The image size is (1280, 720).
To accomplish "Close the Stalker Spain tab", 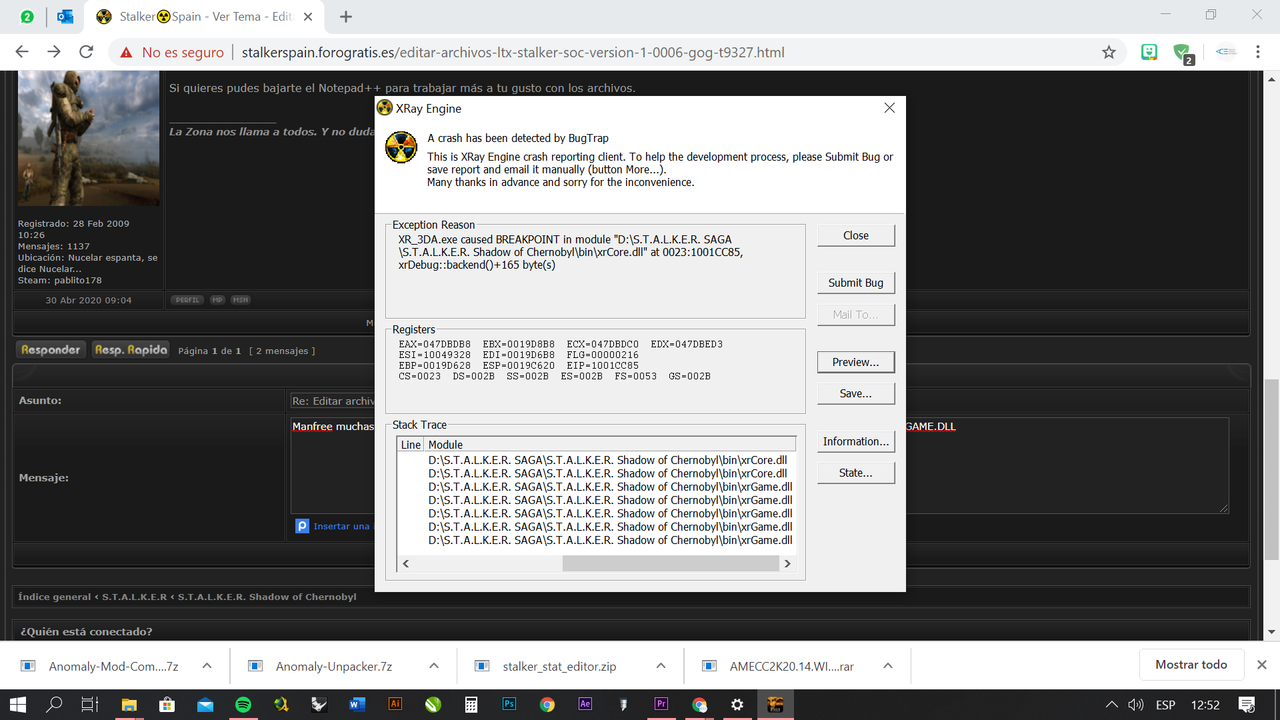I will coord(310,17).
